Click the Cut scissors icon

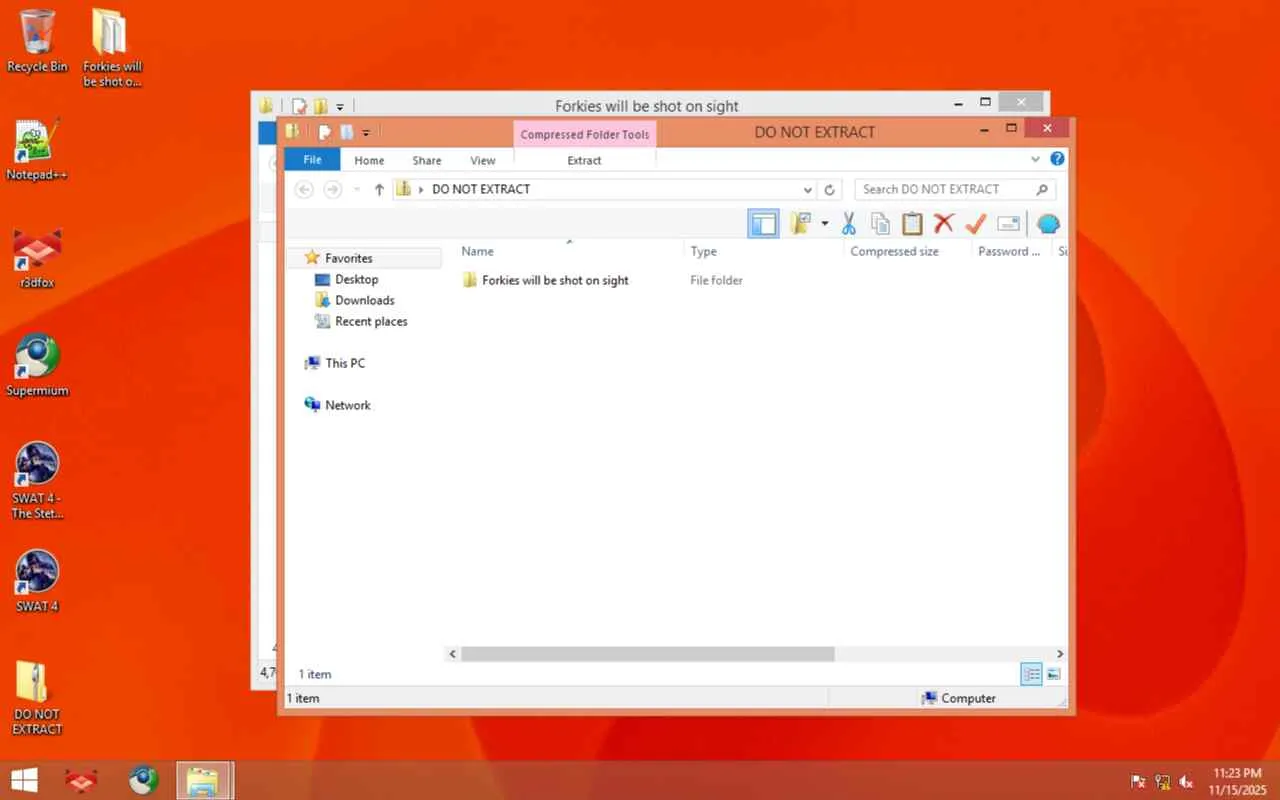[x=849, y=224]
